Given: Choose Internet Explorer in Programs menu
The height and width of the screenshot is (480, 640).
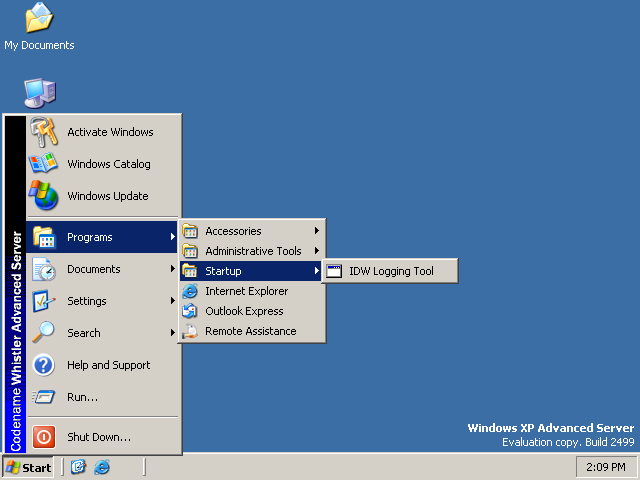Looking at the screenshot, I should [x=246, y=291].
